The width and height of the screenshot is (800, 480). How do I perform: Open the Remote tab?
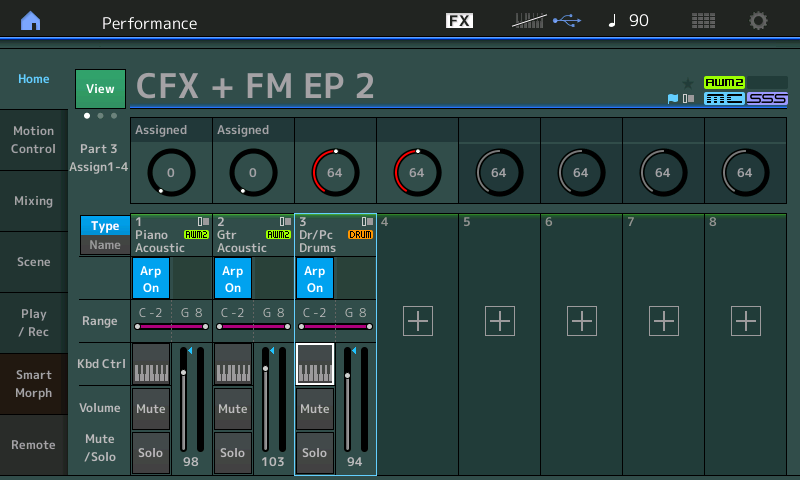pos(34,445)
